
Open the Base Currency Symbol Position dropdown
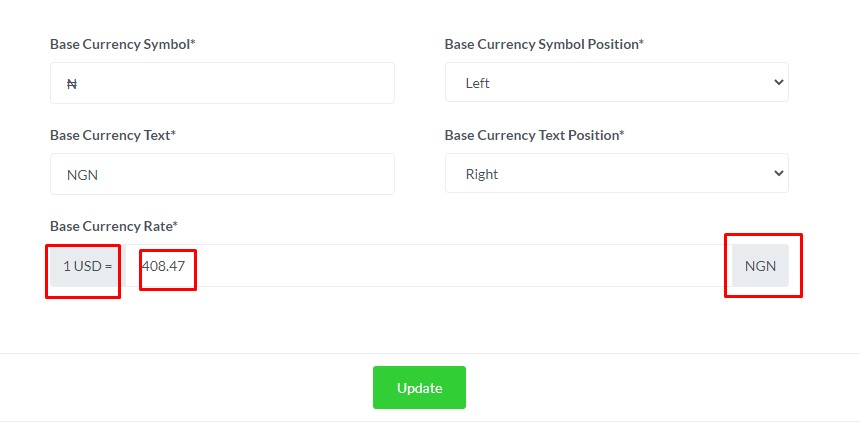click(x=616, y=83)
